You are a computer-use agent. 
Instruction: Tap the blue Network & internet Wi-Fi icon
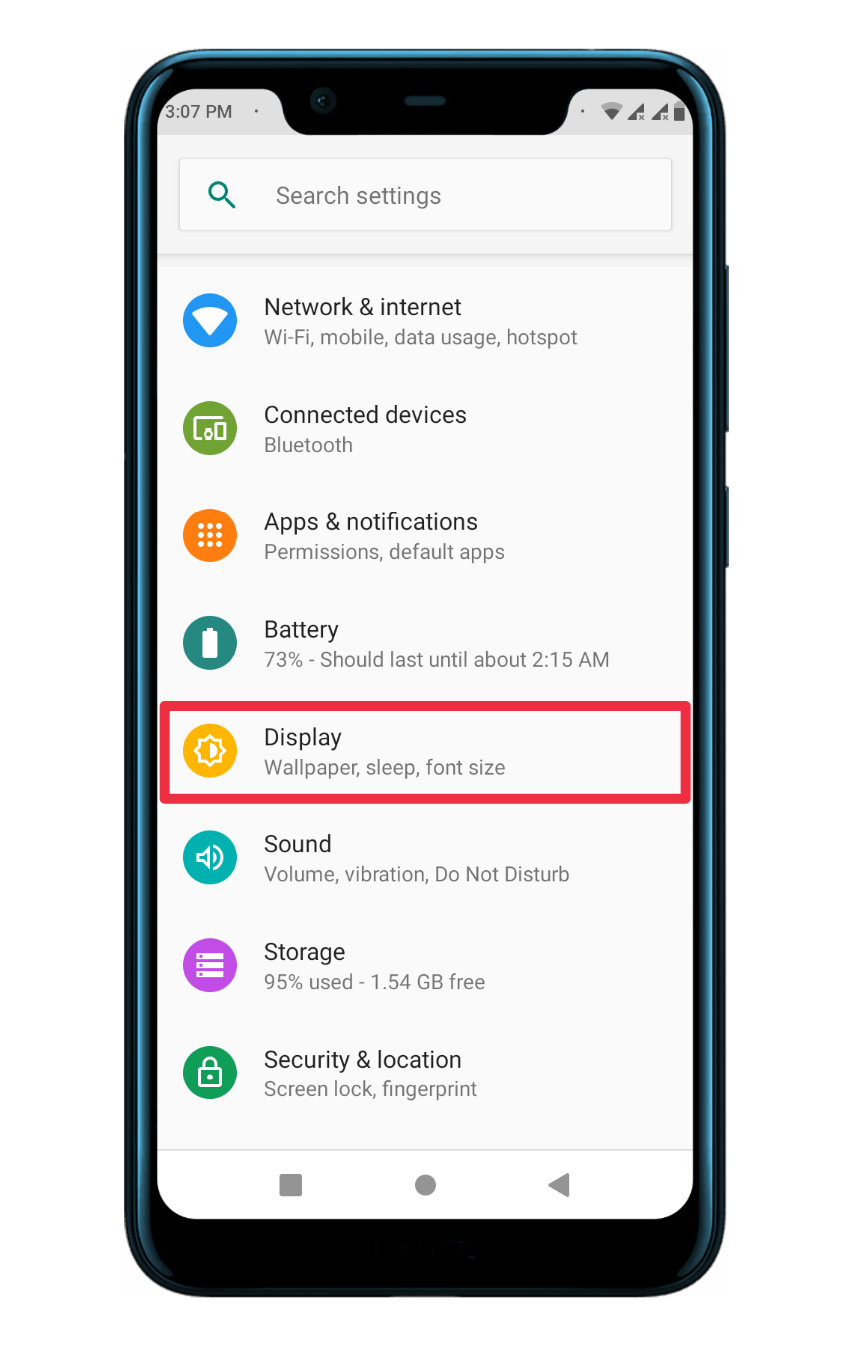pyautogui.click(x=210, y=321)
